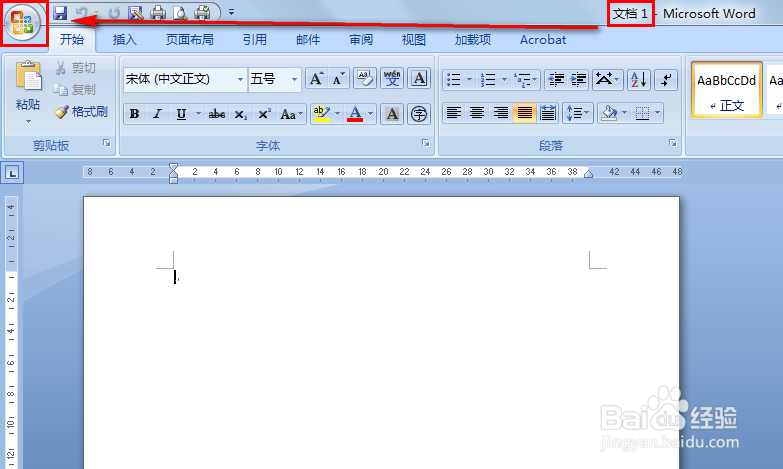Screen dimensions: 783x469
Task: Click the Character Border icon
Action: tap(419, 79)
